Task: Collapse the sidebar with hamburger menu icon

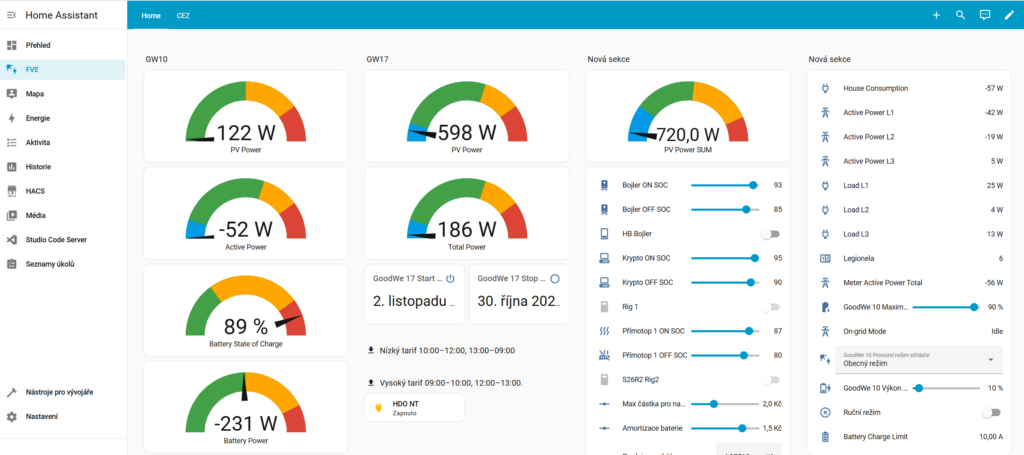Action: [x=11, y=15]
